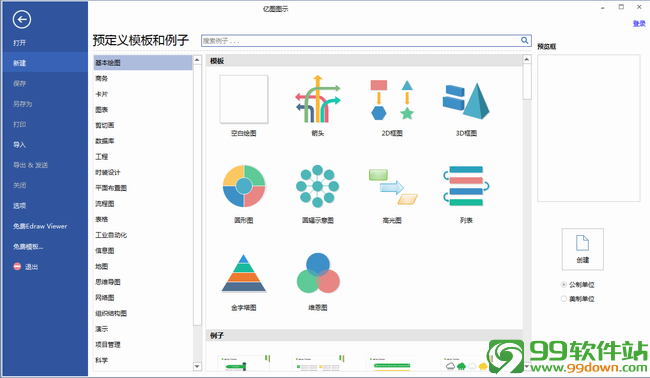Select the 圆辐示意图 circle-spoke template

[x=318, y=186]
